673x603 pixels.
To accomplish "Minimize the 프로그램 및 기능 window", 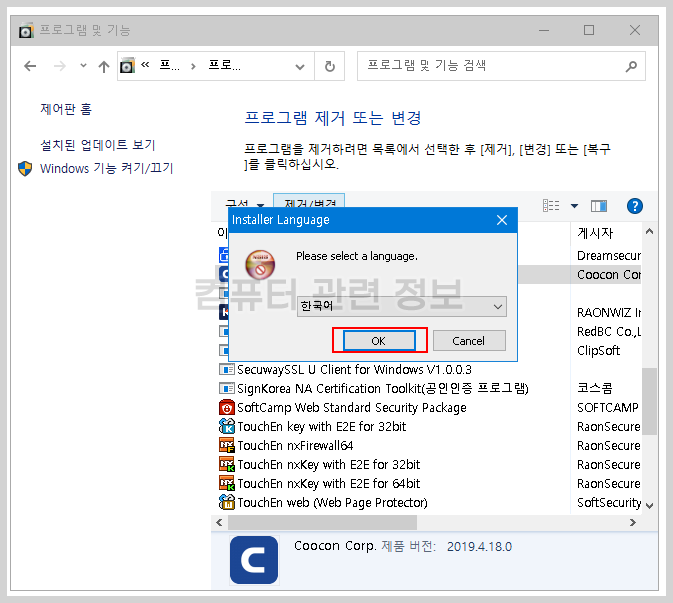I will point(544,30).
